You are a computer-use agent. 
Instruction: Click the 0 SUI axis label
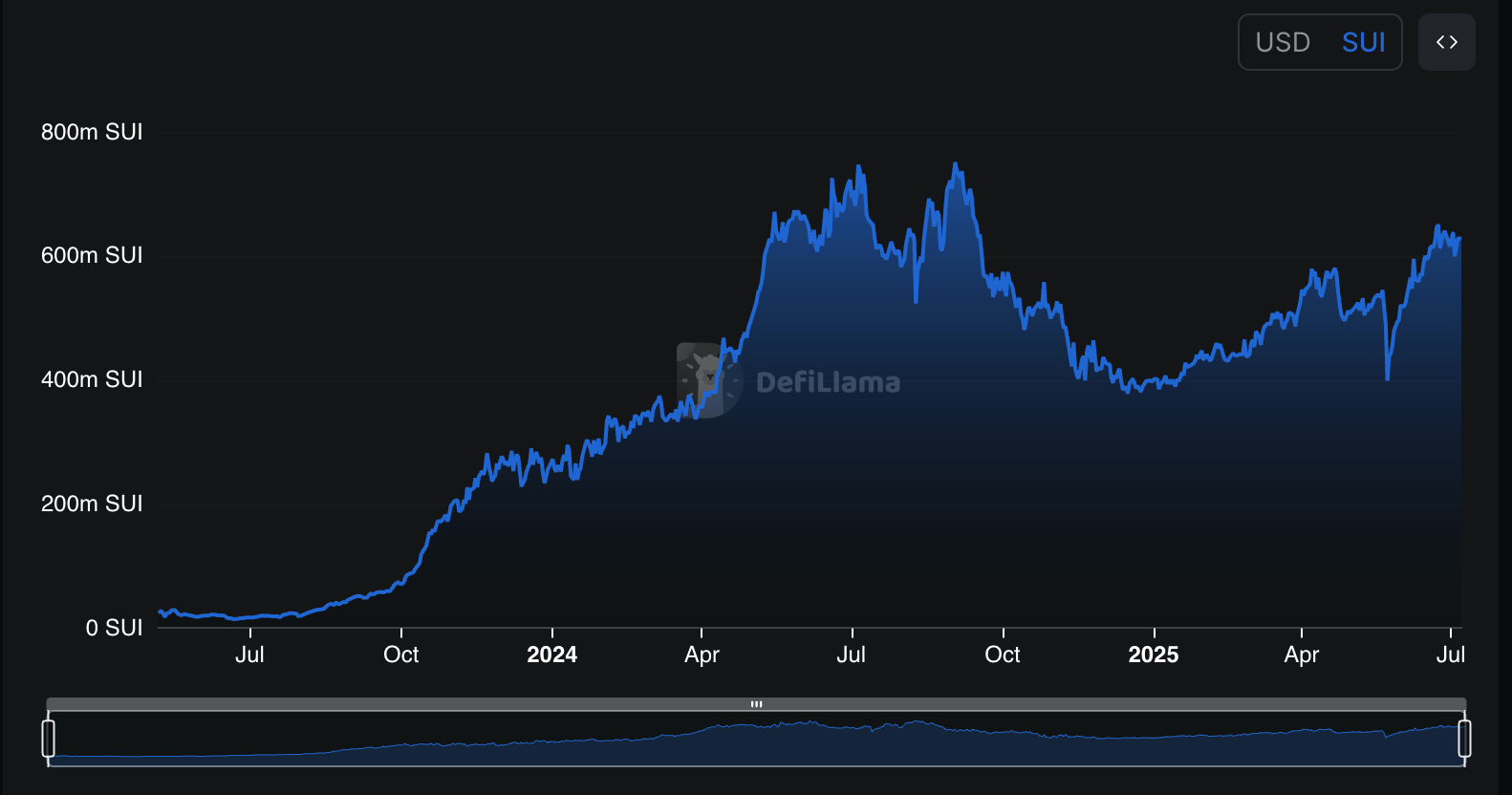(x=114, y=628)
